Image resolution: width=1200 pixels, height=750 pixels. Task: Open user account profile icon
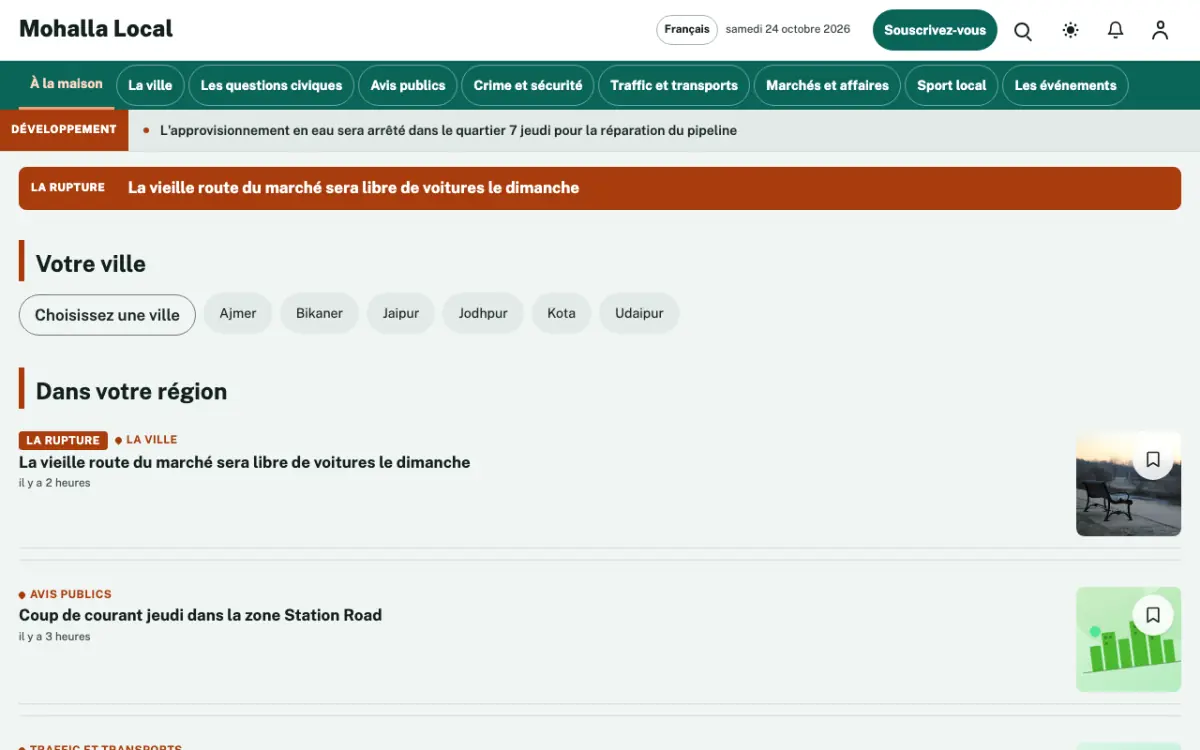pyautogui.click(x=1160, y=31)
